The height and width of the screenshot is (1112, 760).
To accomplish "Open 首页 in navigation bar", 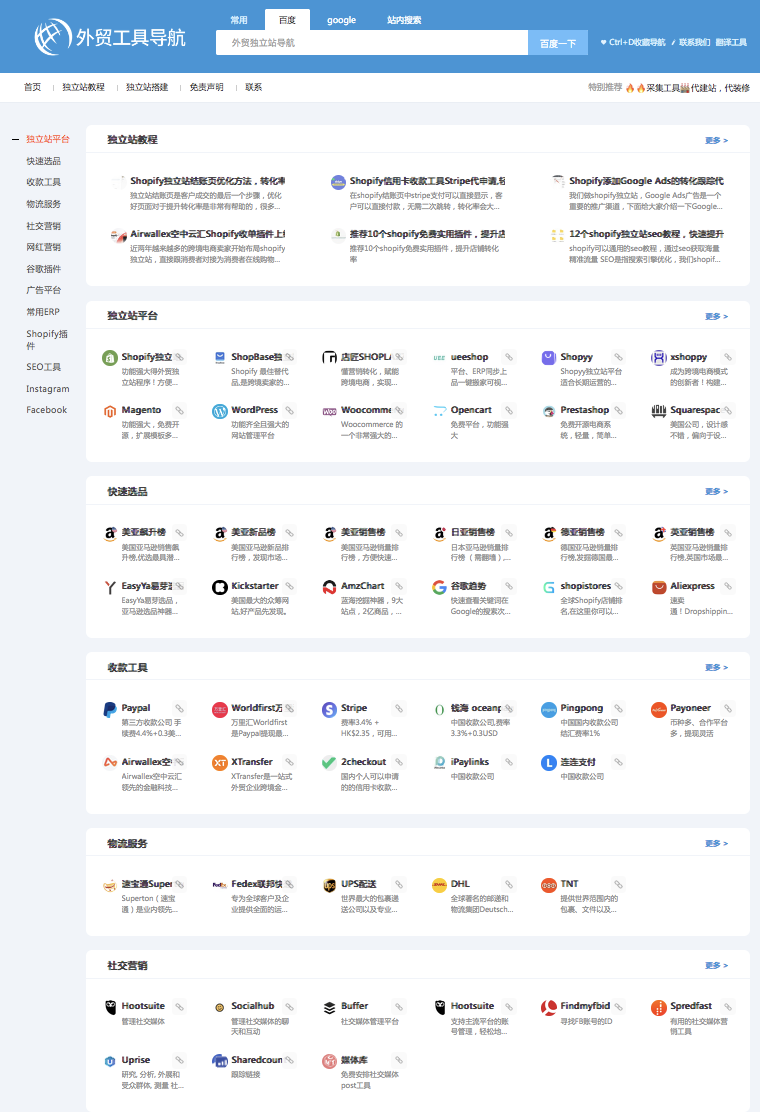I will click(33, 87).
